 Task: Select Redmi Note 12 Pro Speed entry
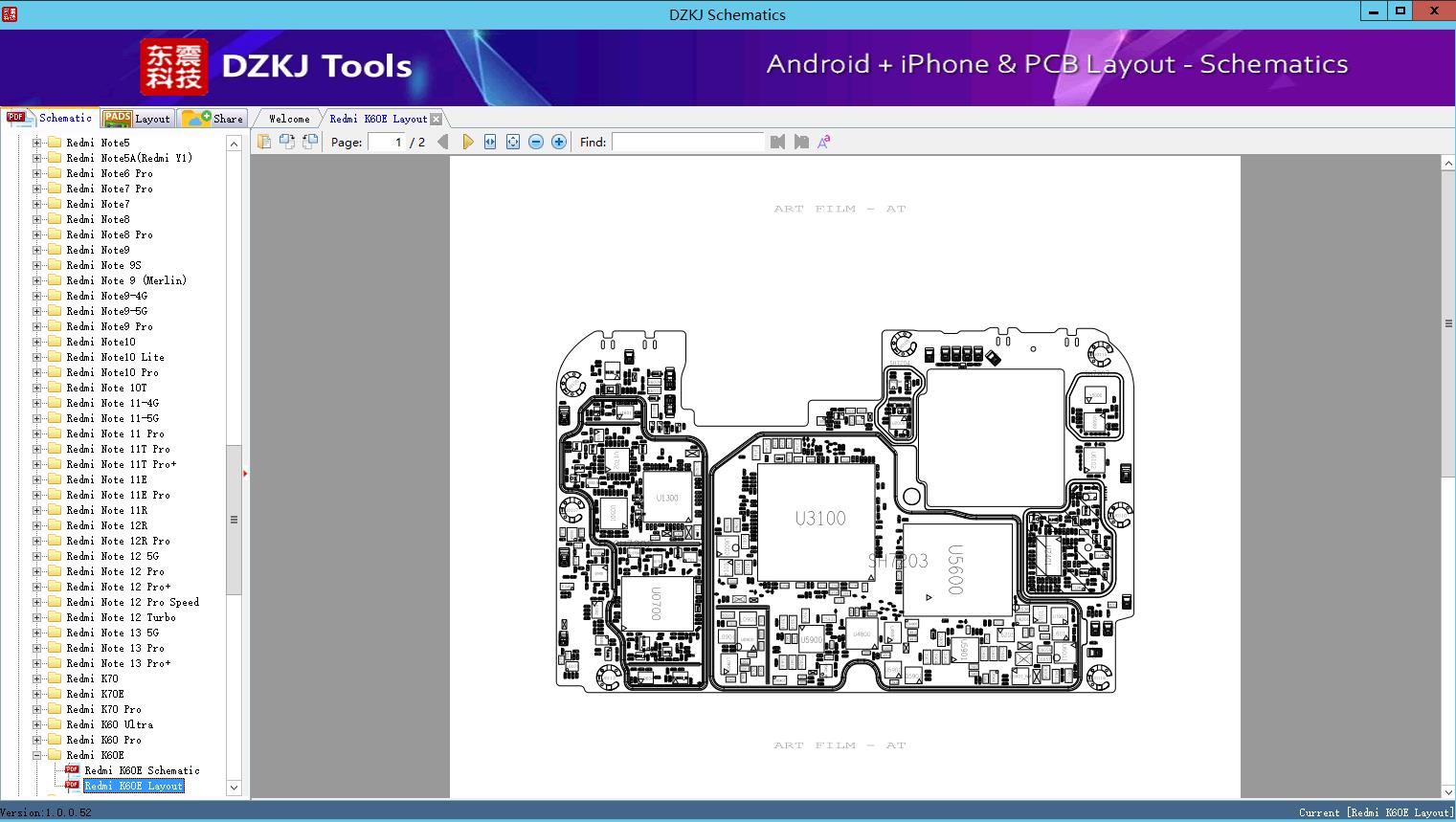click(x=133, y=602)
